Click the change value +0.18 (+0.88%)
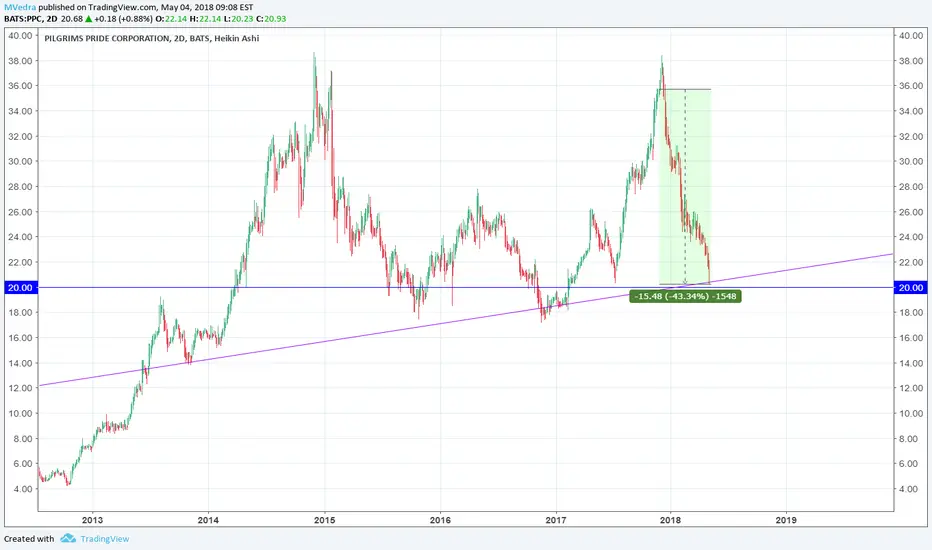Image resolution: width=932 pixels, height=550 pixels. 124,18
